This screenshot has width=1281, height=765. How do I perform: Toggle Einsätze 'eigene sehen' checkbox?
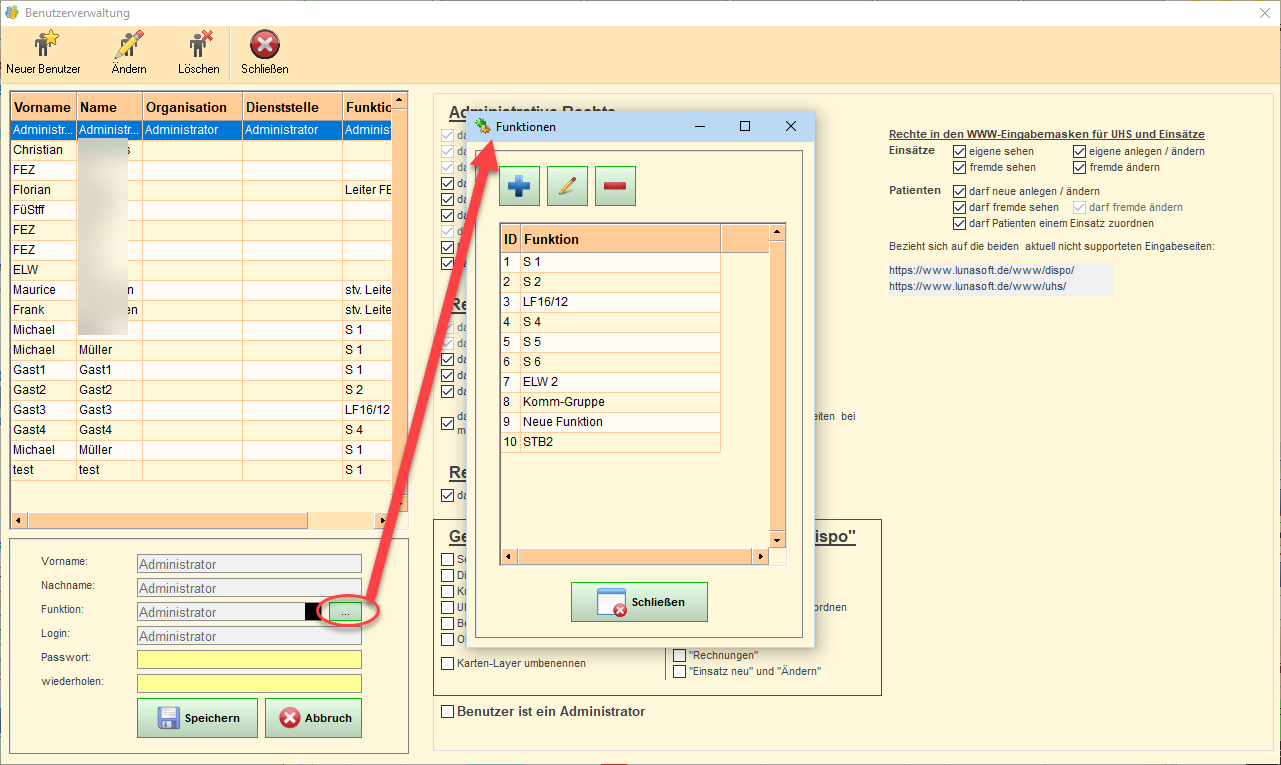coord(960,151)
